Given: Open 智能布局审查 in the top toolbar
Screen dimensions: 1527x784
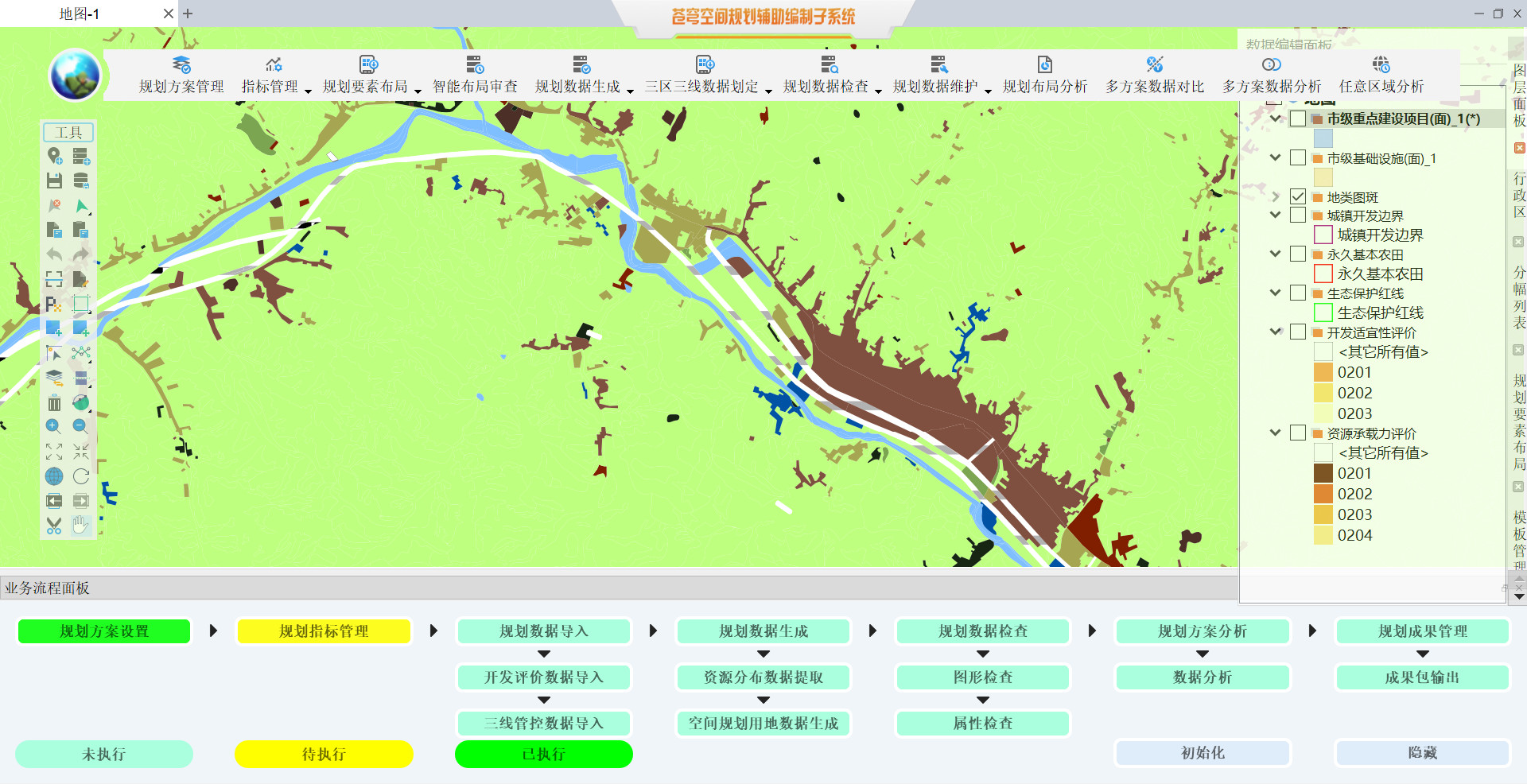Looking at the screenshot, I should [x=475, y=76].
